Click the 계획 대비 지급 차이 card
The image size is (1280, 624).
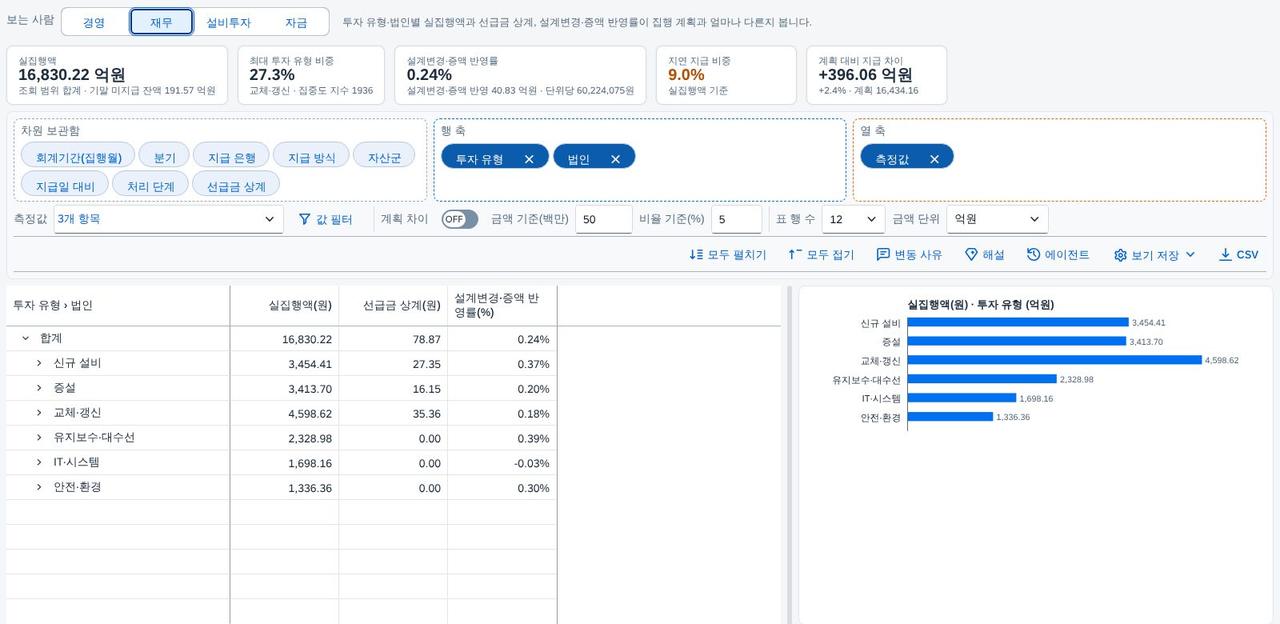[876, 75]
